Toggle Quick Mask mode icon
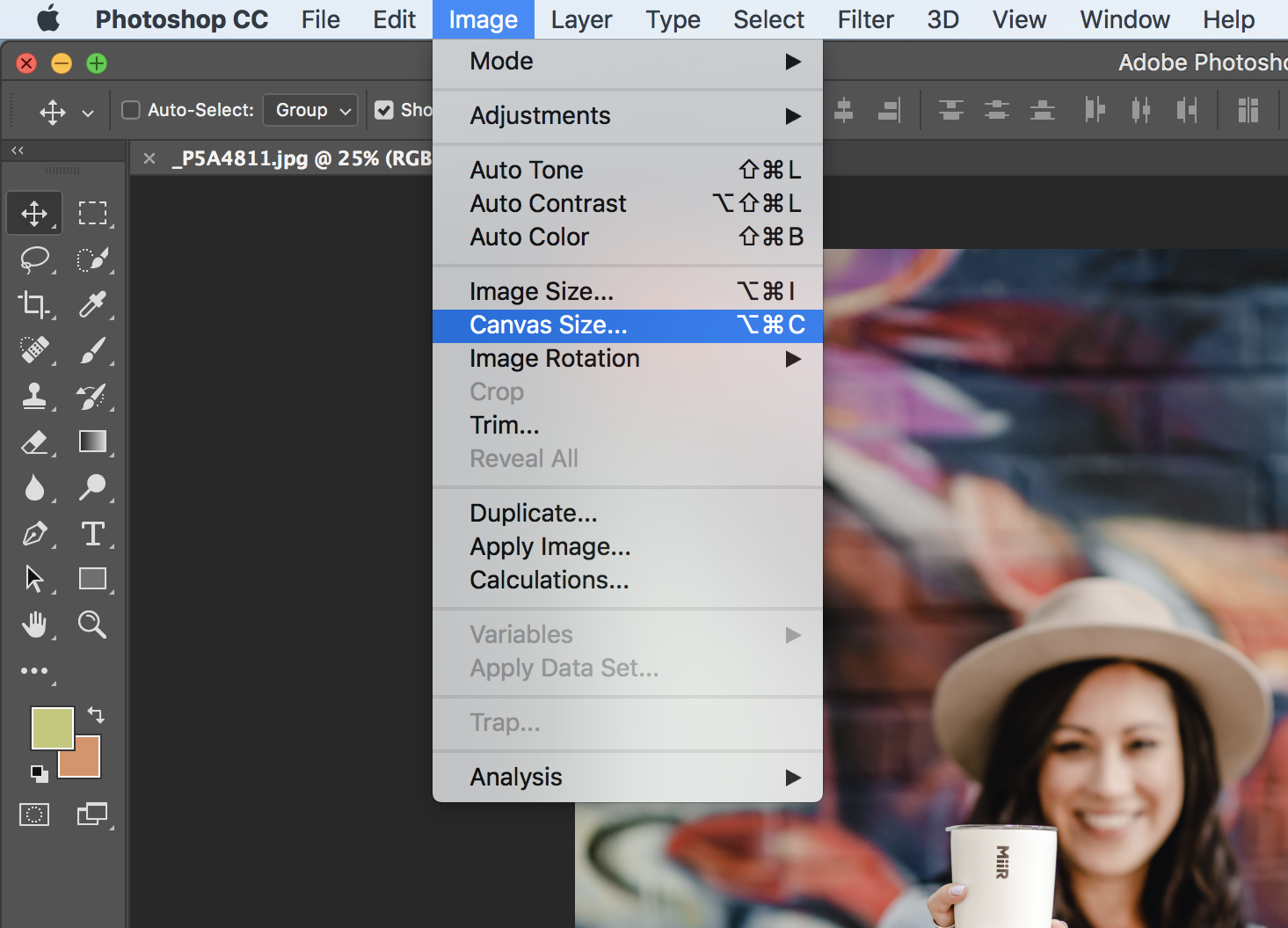 coord(34,815)
